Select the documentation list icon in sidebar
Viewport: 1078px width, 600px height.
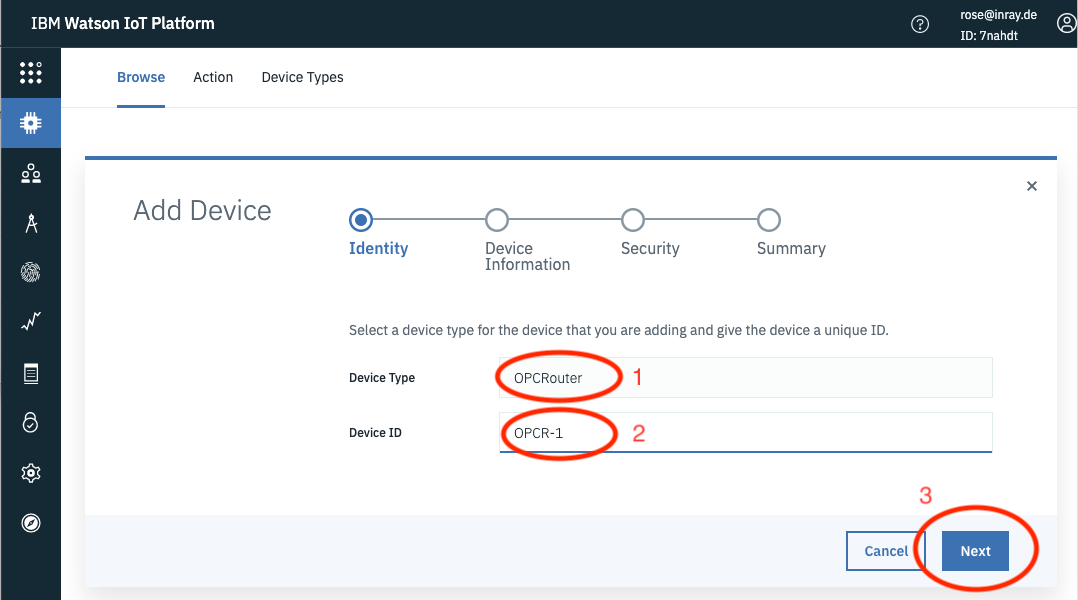pos(30,372)
